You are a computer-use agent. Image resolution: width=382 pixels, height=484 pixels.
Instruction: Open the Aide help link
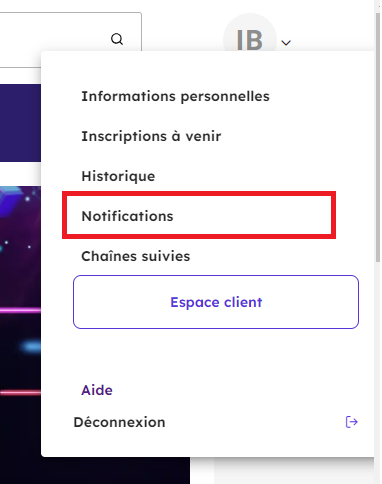[x=97, y=390]
